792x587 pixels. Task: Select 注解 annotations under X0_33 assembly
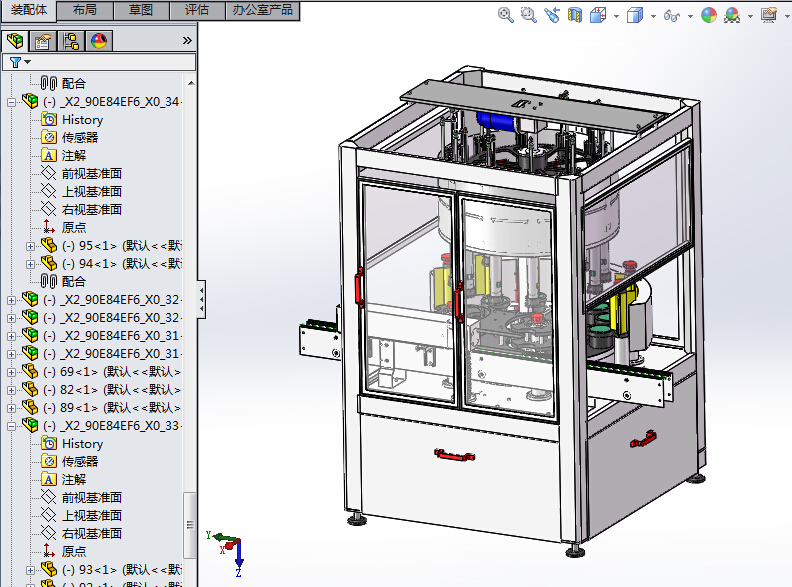tap(74, 479)
